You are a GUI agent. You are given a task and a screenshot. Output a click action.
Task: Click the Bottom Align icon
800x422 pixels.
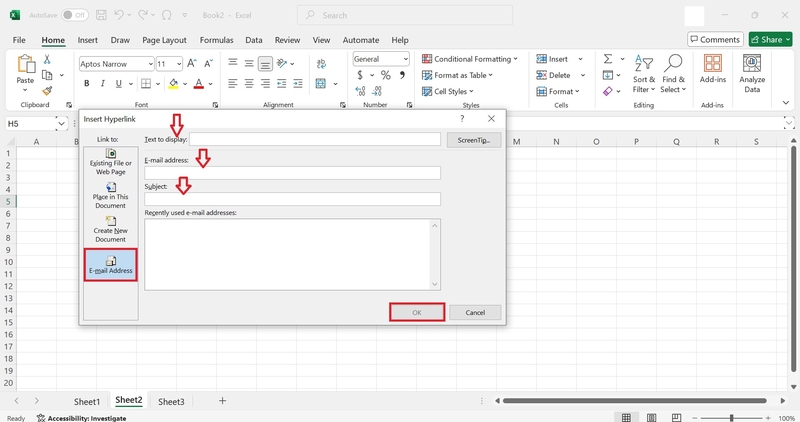pos(265,63)
